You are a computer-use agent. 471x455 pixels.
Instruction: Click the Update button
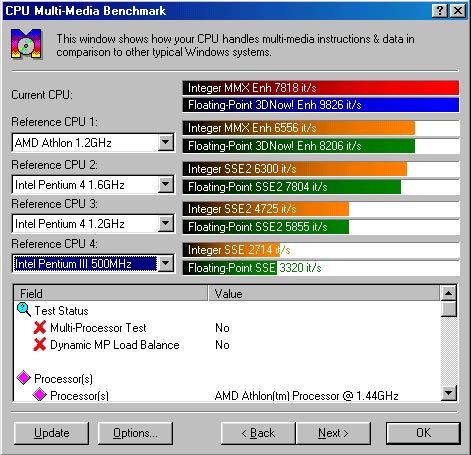click(52, 433)
